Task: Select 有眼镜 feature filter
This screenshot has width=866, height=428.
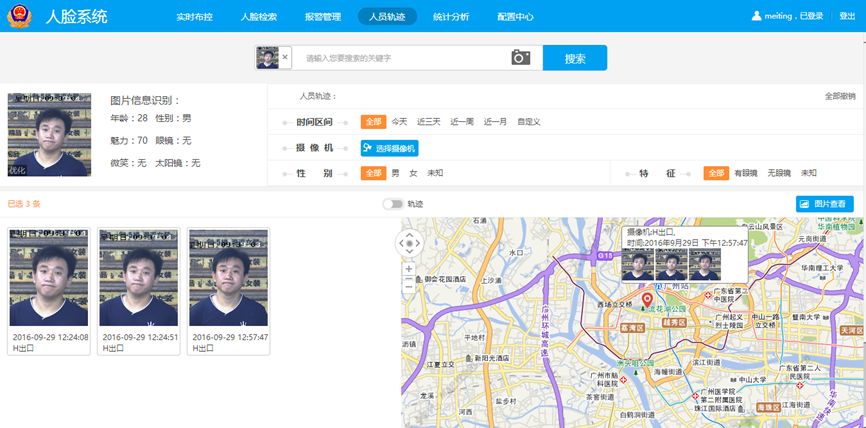Action: 745,173
